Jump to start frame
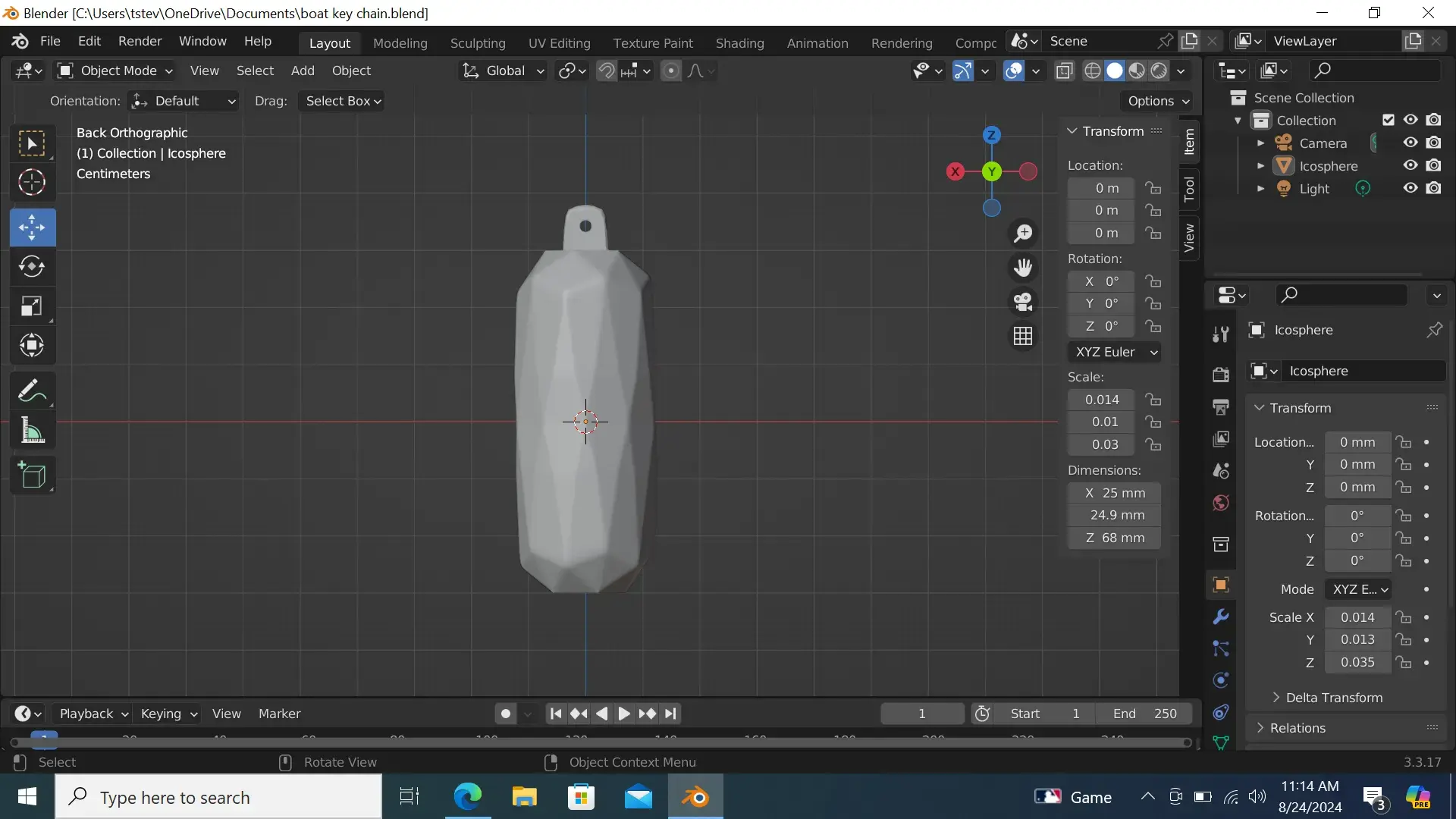1456x819 pixels. 555,714
